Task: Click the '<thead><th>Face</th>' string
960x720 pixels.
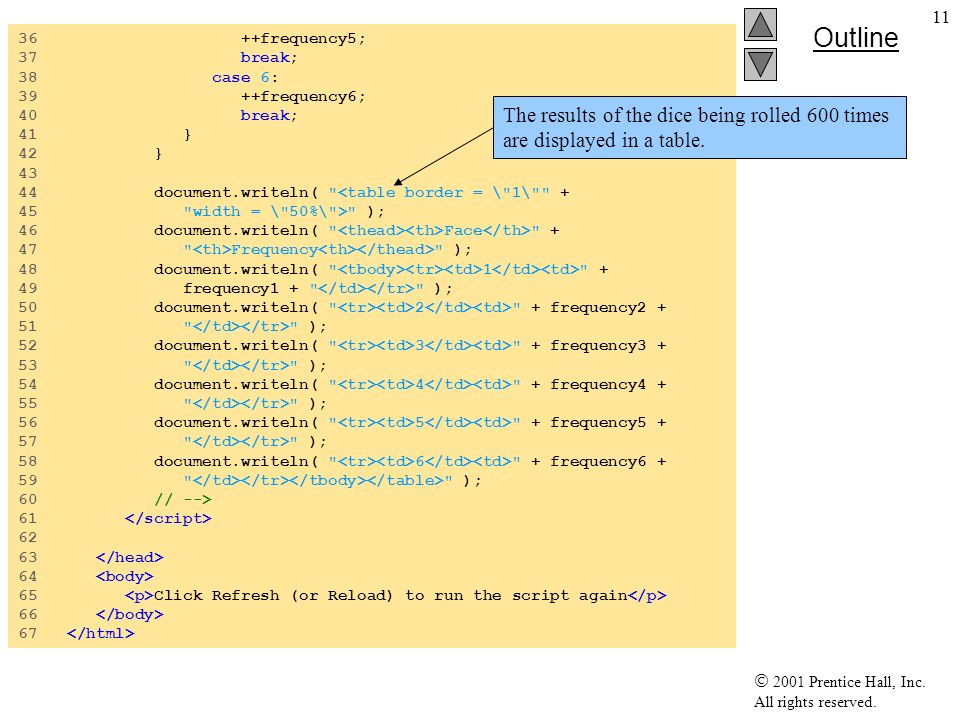Action: click(434, 230)
